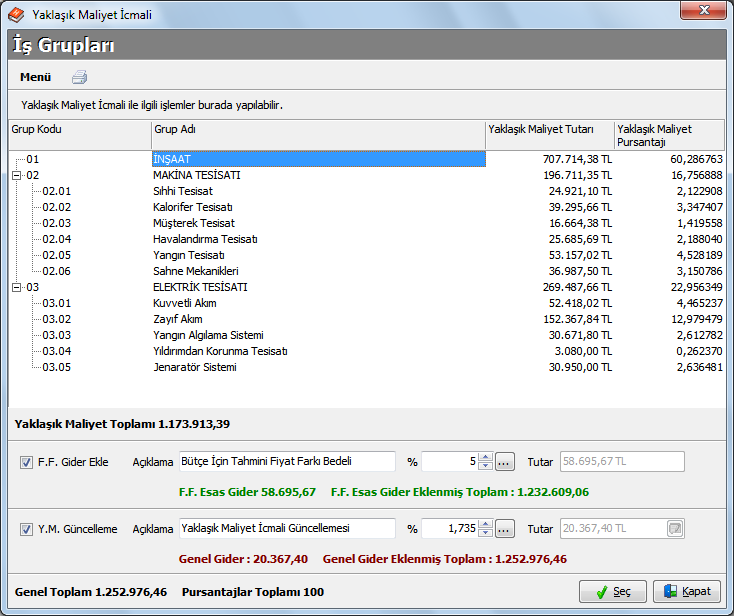
Task: Collapse the 03 ELEKTRİK TESİSATI group
Action: pyautogui.click(x=17, y=287)
